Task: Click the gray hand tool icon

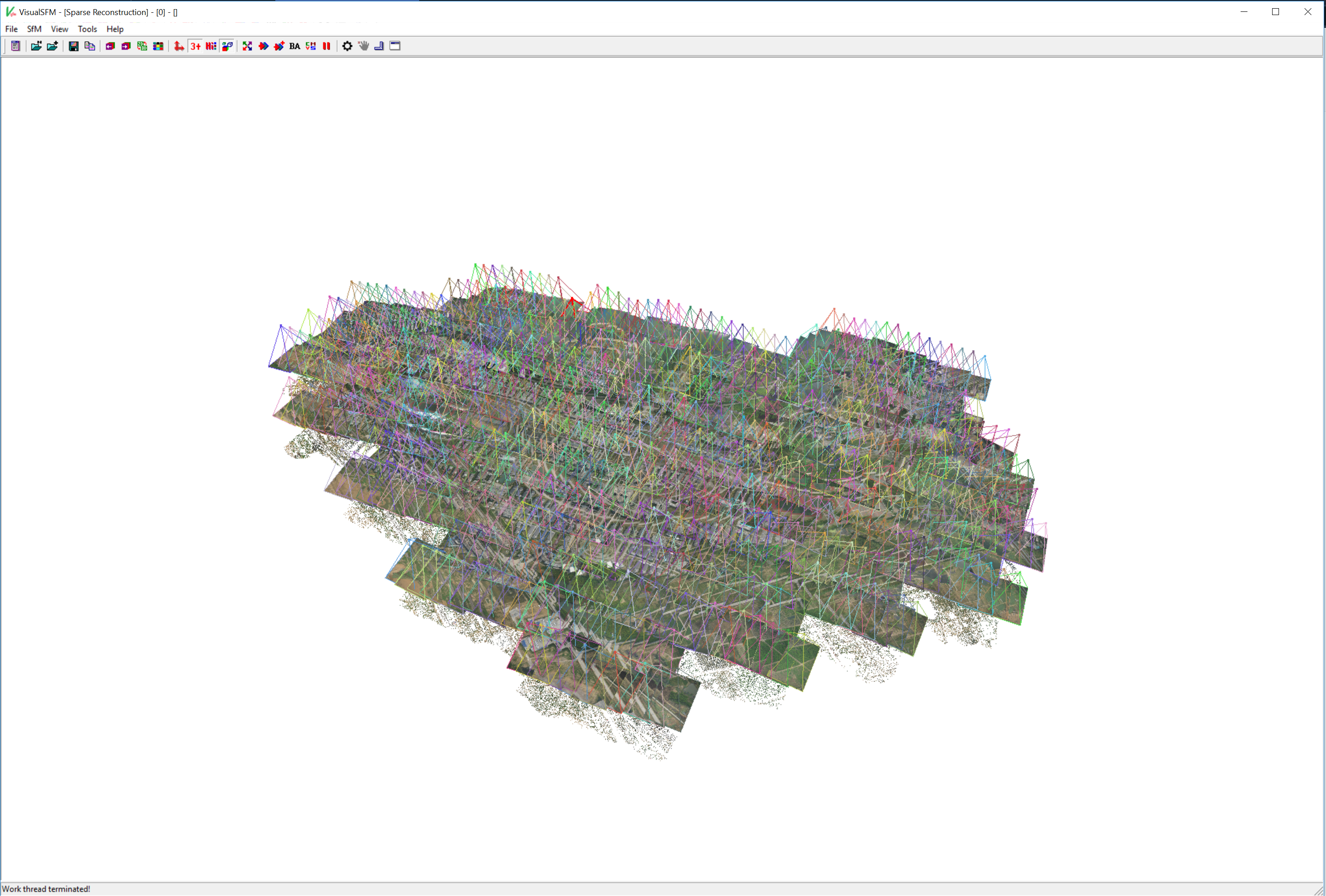Action: [363, 46]
